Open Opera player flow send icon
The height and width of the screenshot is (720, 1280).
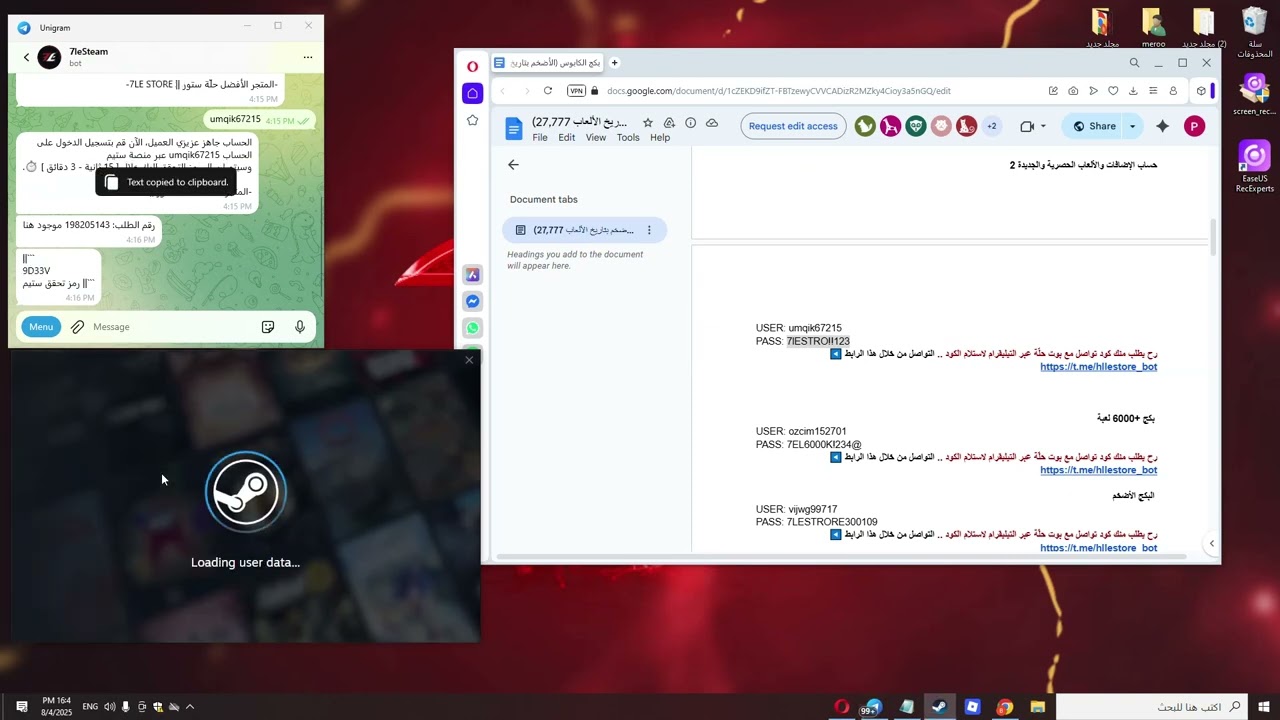pos(1093,91)
